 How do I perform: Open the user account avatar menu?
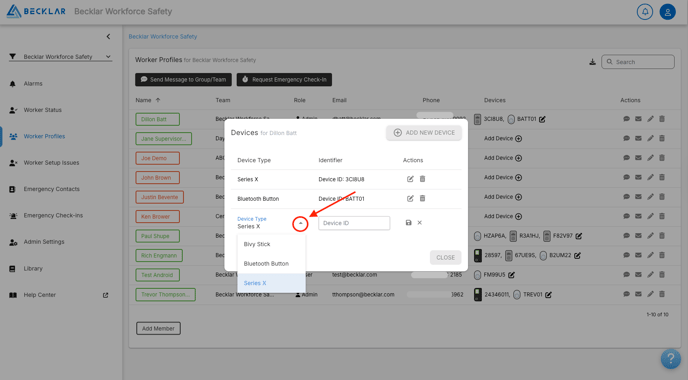(x=667, y=12)
